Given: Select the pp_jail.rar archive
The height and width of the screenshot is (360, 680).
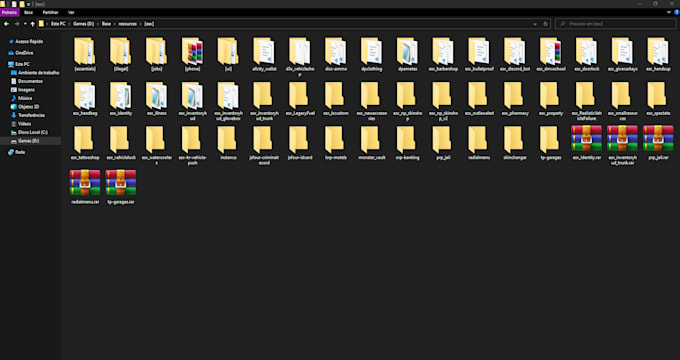Looking at the screenshot, I should click(x=658, y=143).
